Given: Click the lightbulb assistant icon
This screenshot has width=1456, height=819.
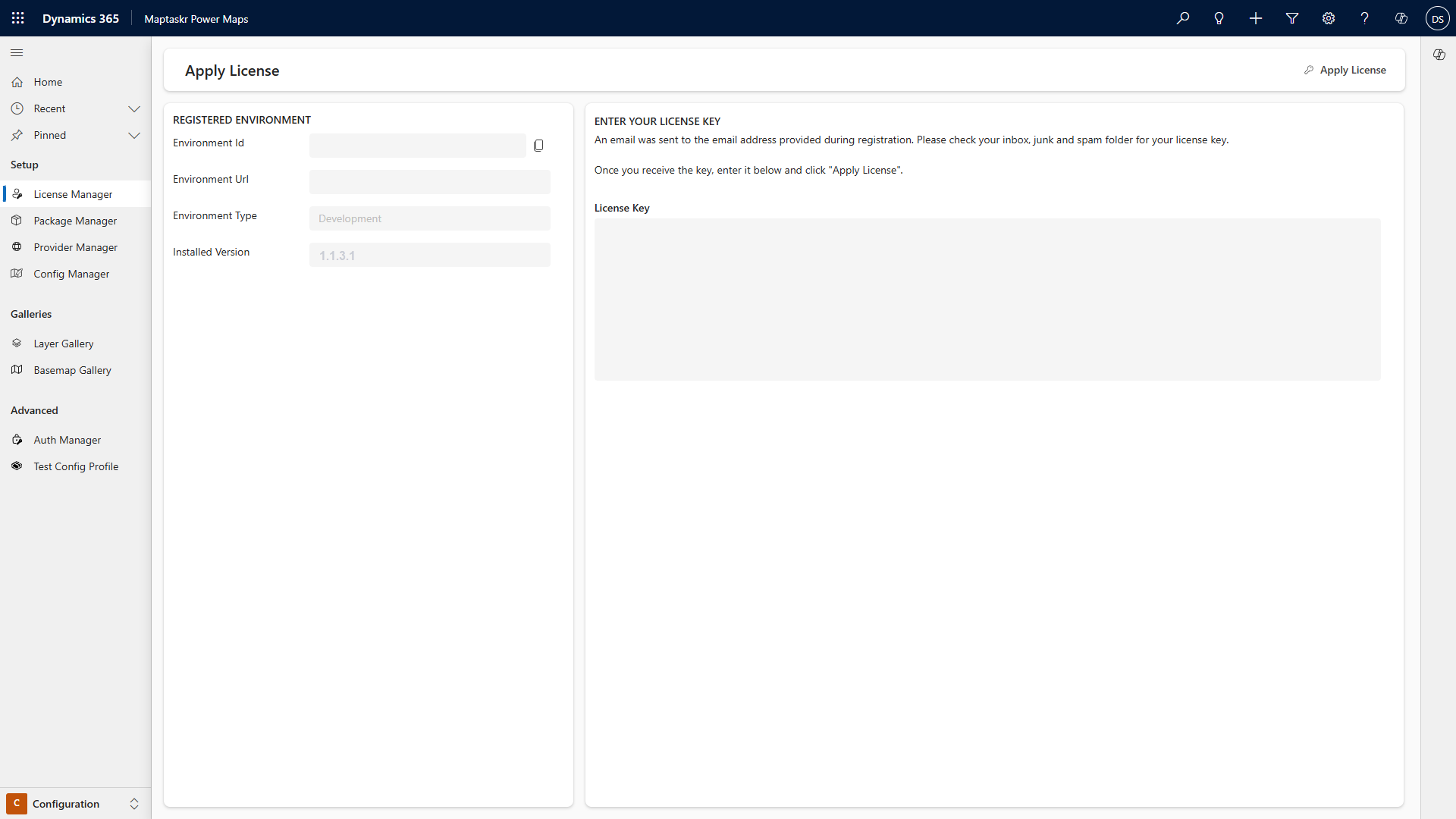Looking at the screenshot, I should coord(1219,18).
